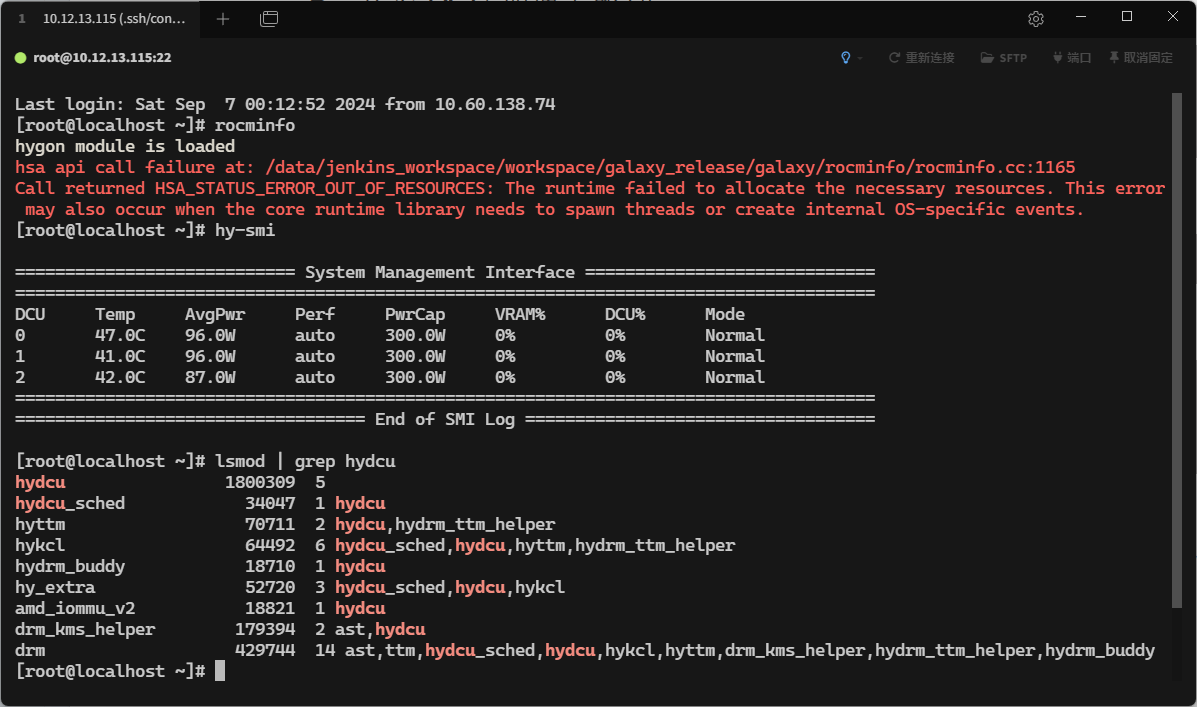Expand the small arrow beside the lightbulb
The height and width of the screenshot is (707, 1197).
coord(860,58)
